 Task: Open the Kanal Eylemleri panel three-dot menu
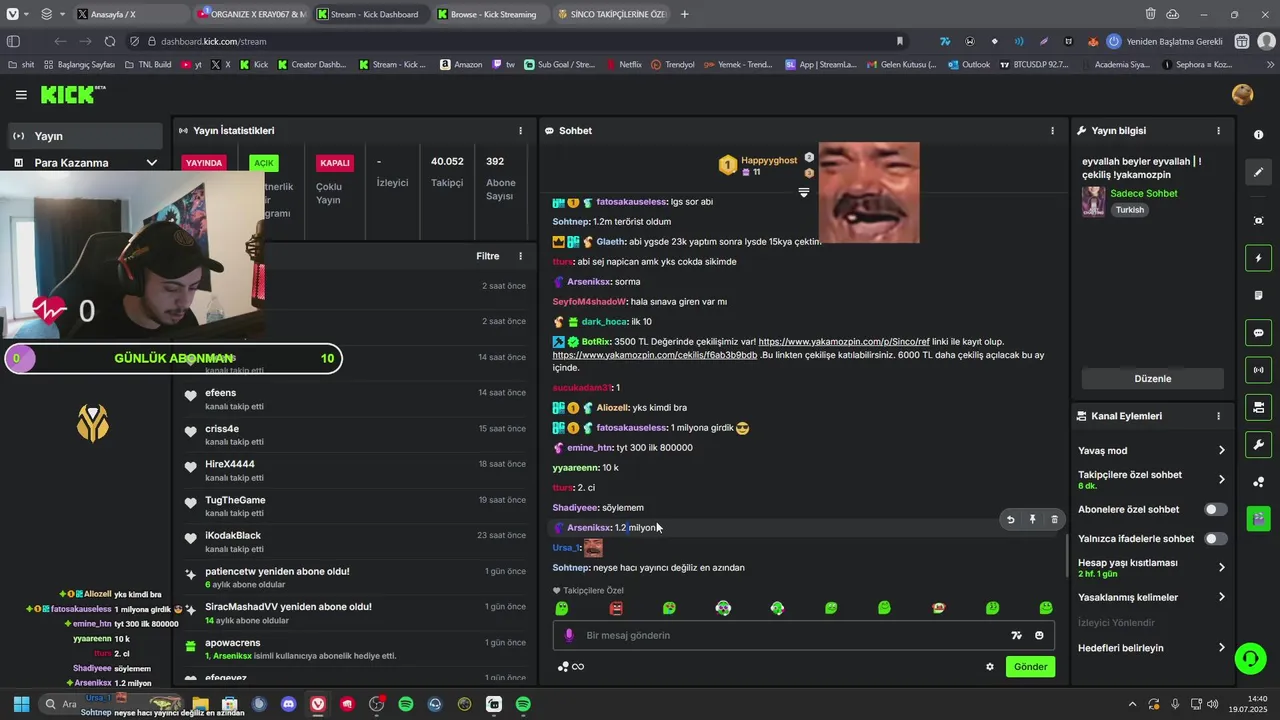(1218, 416)
